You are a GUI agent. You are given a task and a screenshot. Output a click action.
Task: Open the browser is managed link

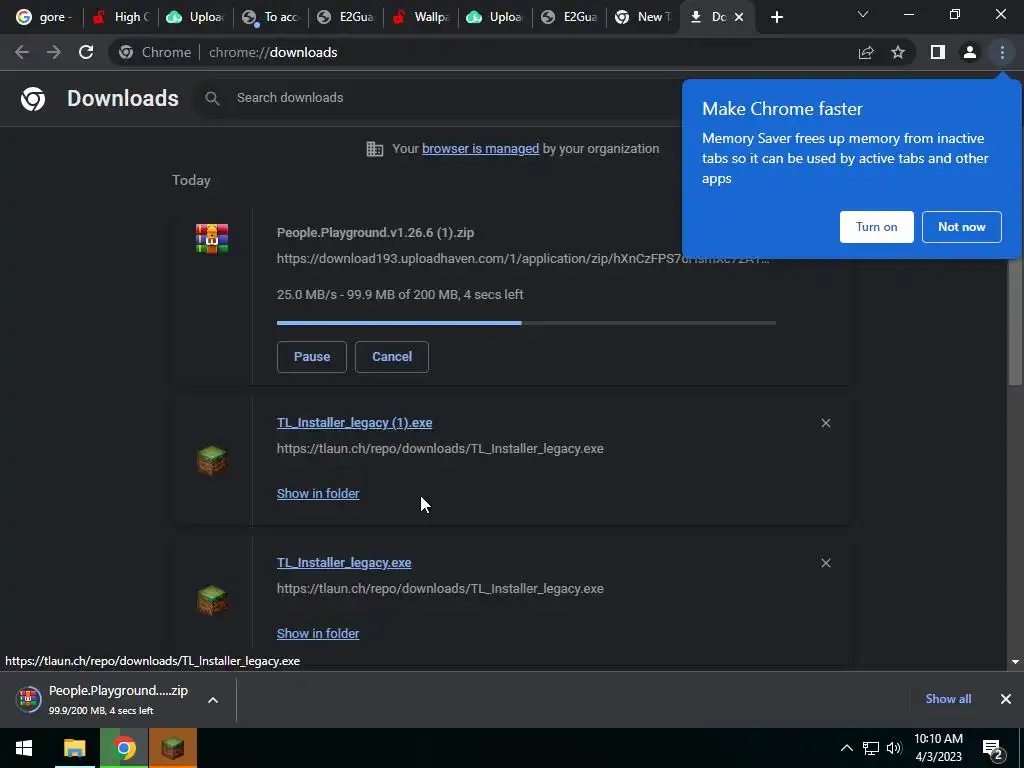[x=480, y=149]
